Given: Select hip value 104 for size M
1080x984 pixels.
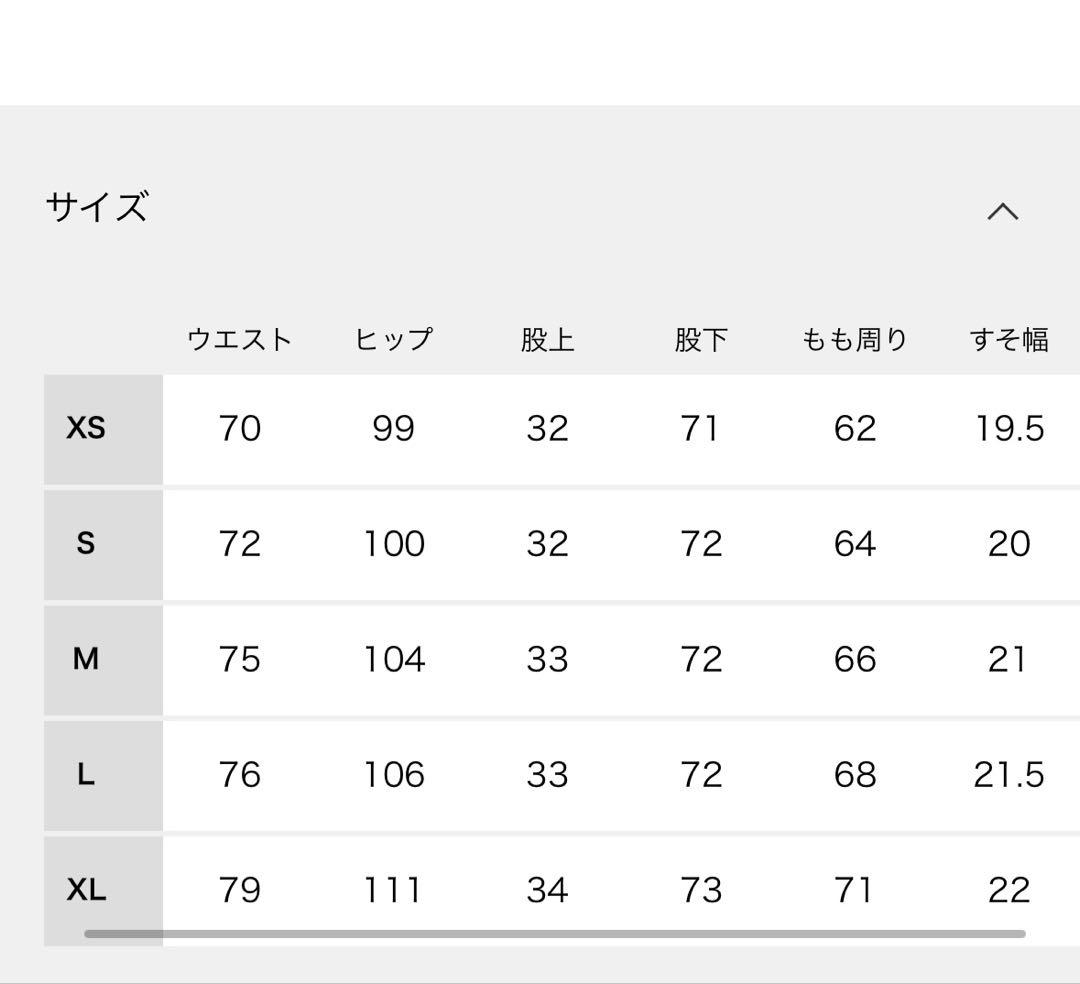Looking at the screenshot, I should coord(395,658).
